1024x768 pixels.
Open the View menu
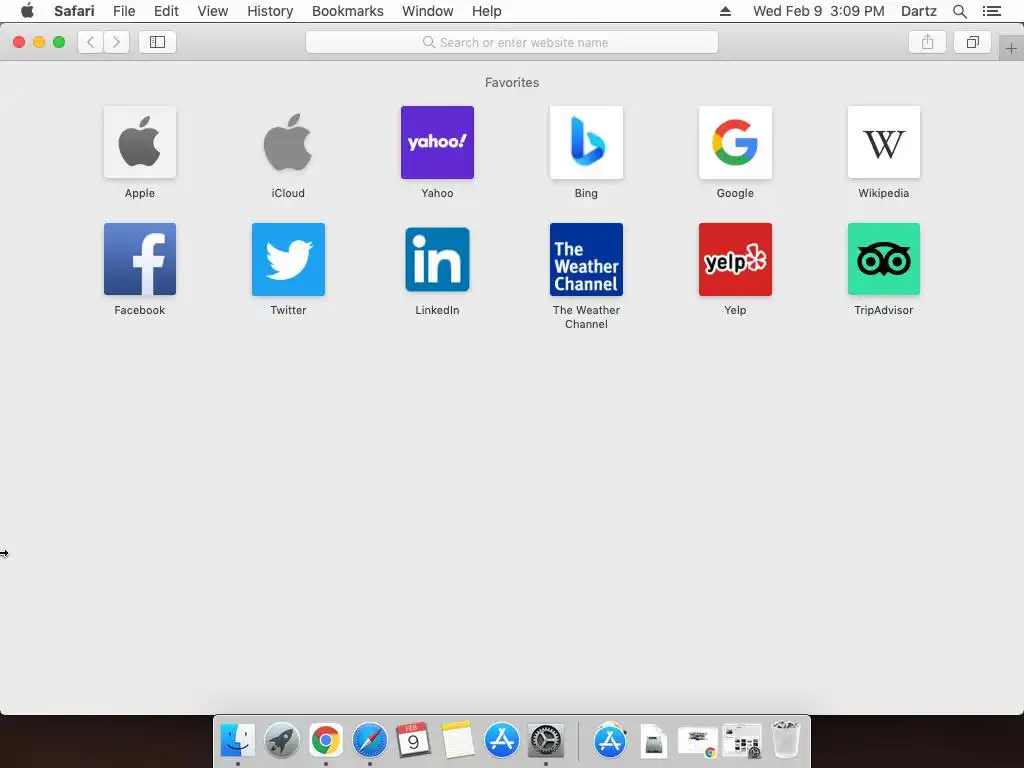(x=213, y=11)
